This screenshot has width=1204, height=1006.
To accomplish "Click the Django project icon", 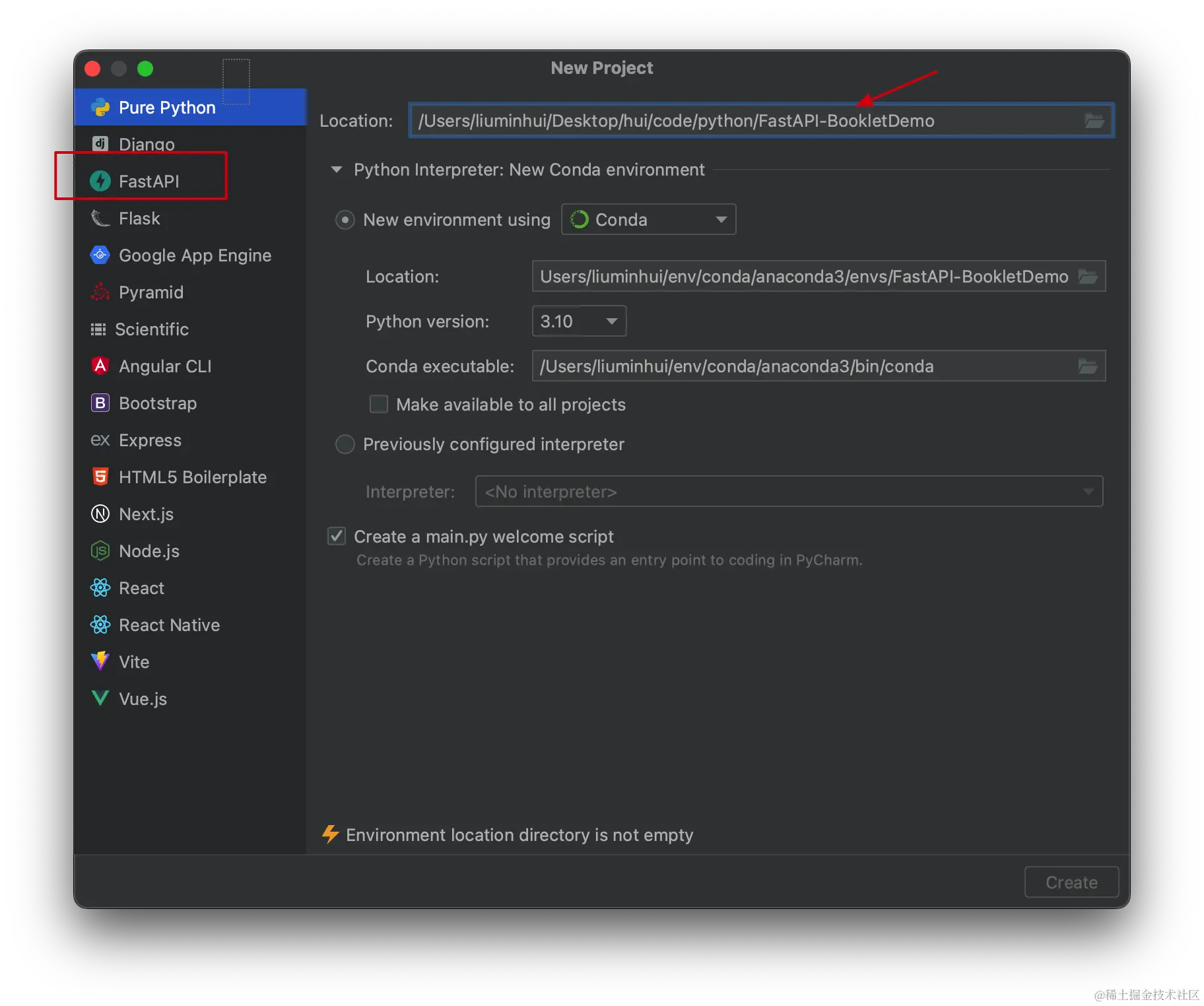I will (x=100, y=144).
